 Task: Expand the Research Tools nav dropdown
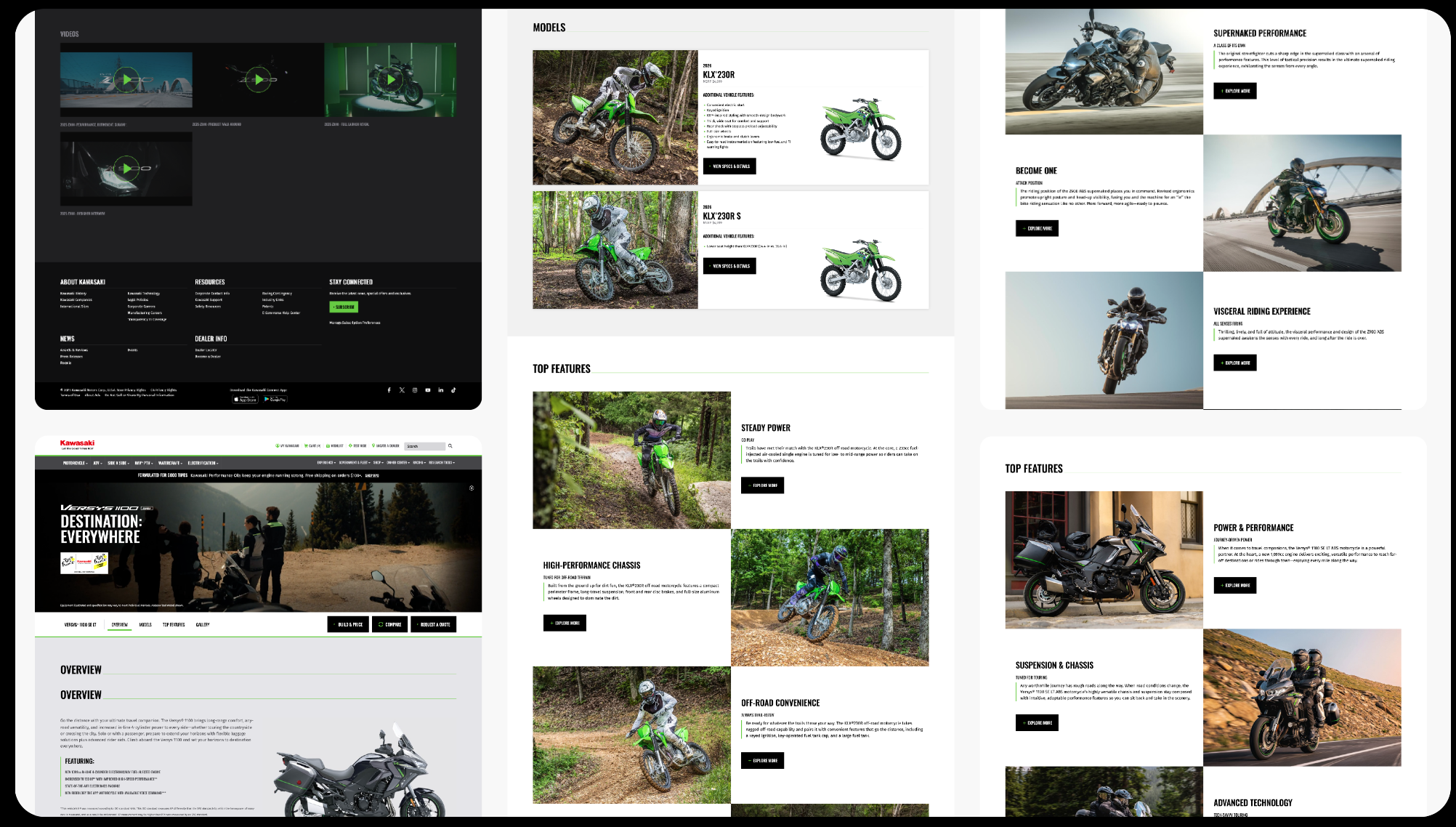click(442, 462)
